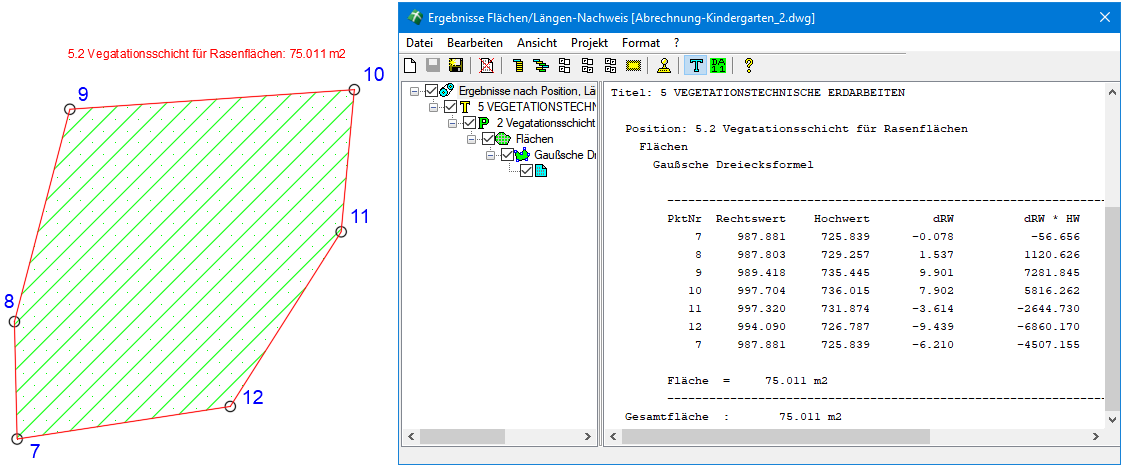
Task: Toggle the 'Flächen' node checkbox
Action: (488, 139)
